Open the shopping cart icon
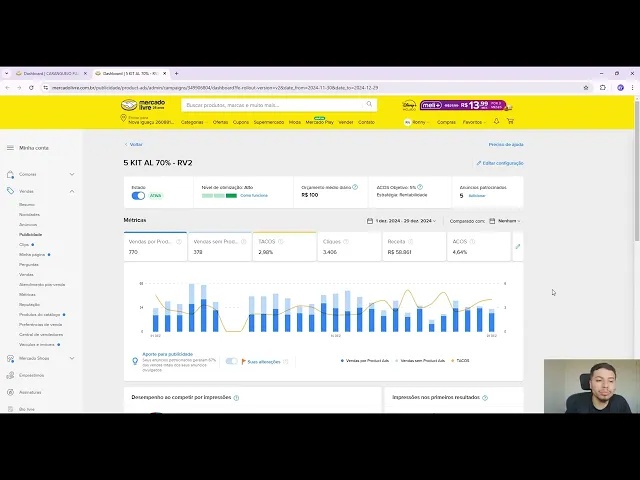This screenshot has width=640, height=480. point(510,121)
